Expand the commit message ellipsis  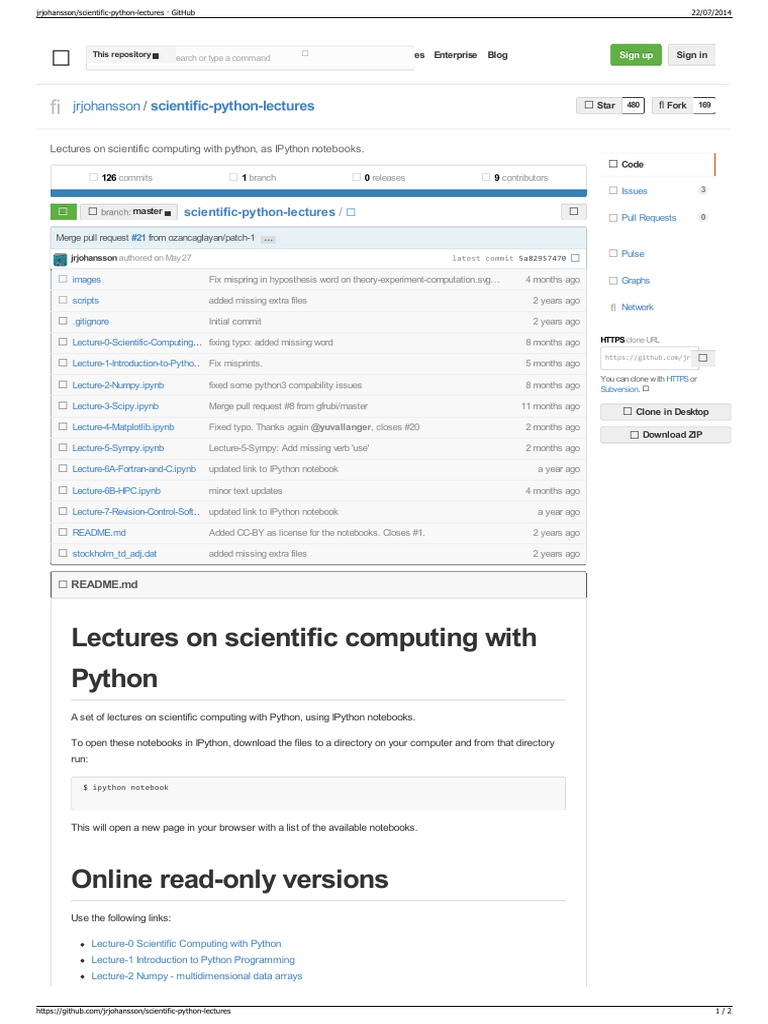[267, 238]
